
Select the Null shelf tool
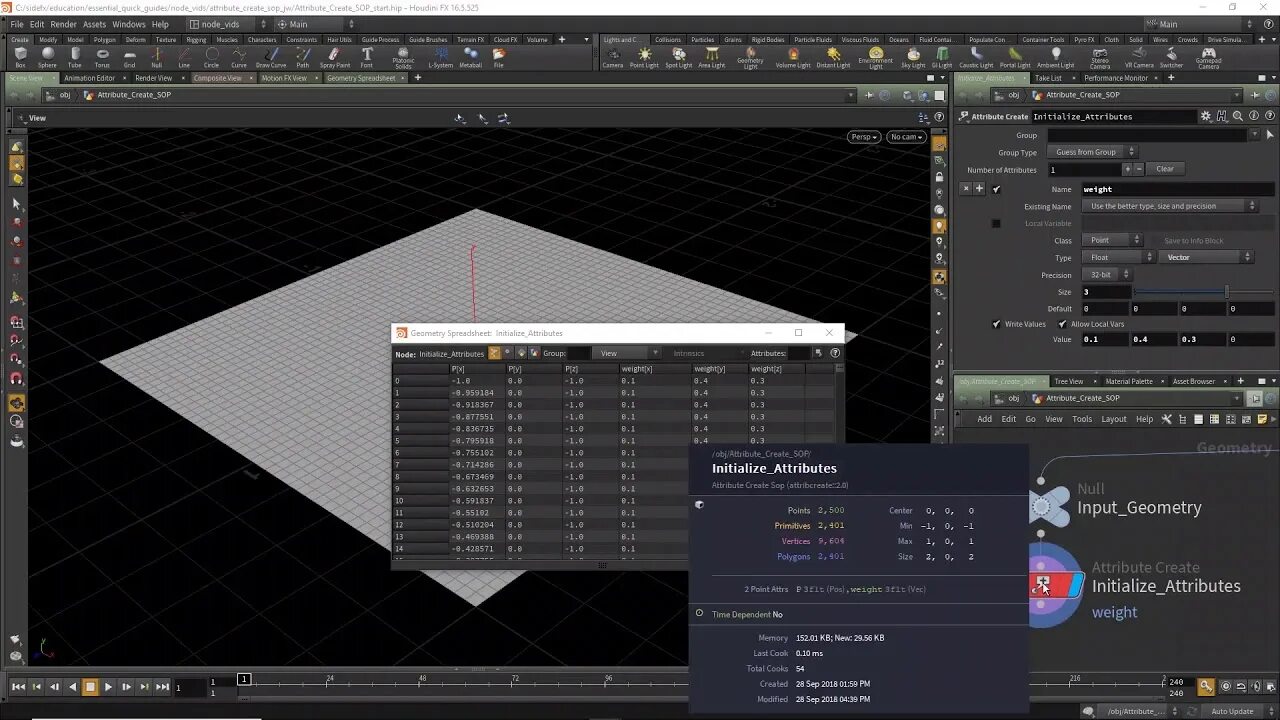(156, 58)
